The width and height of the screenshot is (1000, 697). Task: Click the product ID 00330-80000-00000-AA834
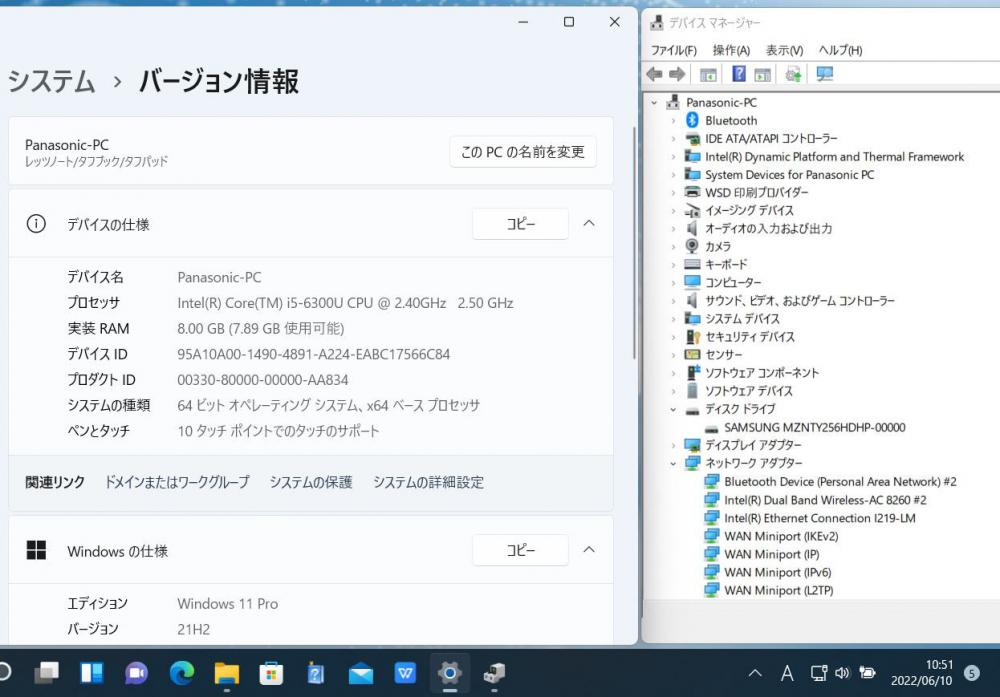coord(263,380)
